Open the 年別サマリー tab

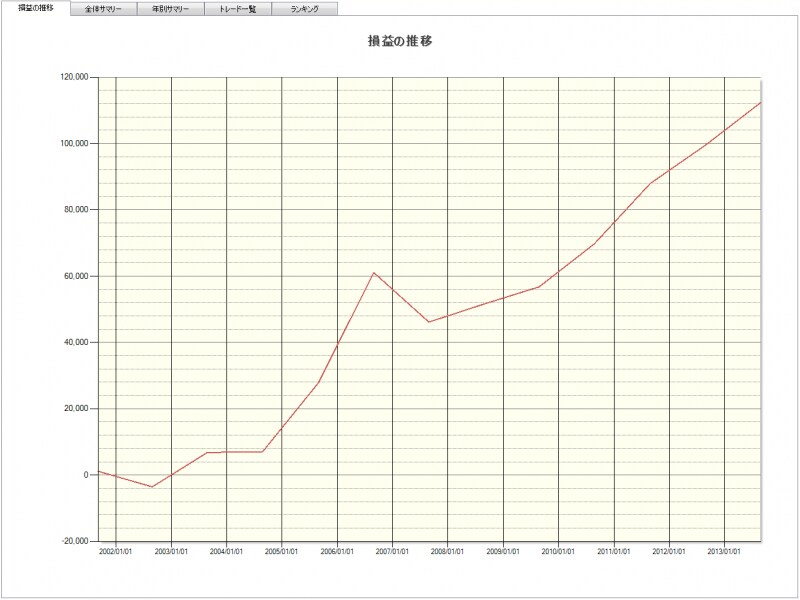click(170, 9)
